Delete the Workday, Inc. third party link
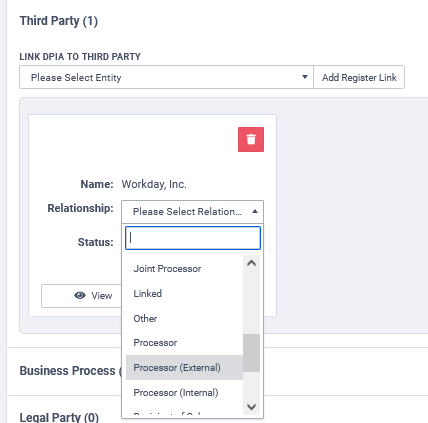Screen dimensions: 428x423 click(x=251, y=139)
